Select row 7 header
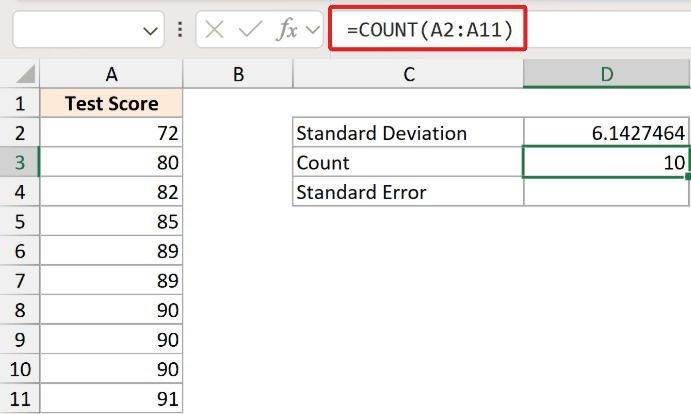691x414 pixels. pos(19,280)
